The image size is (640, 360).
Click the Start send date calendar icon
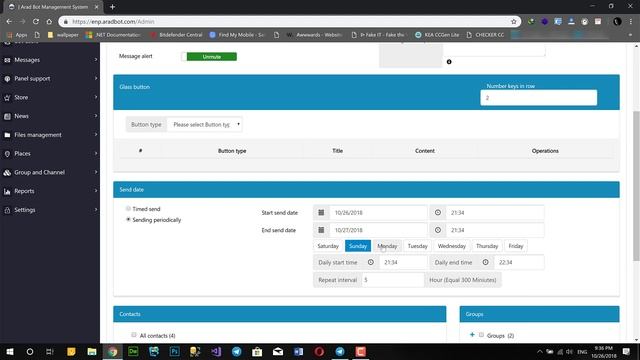point(321,213)
